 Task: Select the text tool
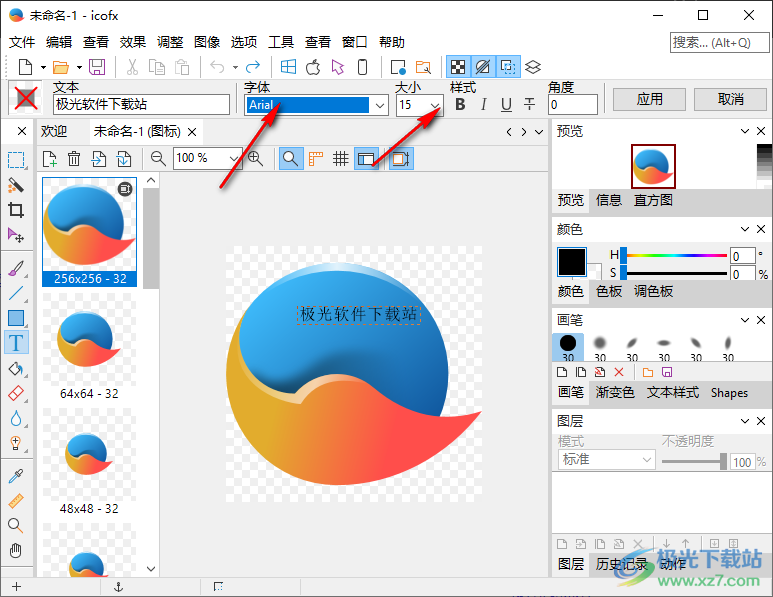[16, 343]
